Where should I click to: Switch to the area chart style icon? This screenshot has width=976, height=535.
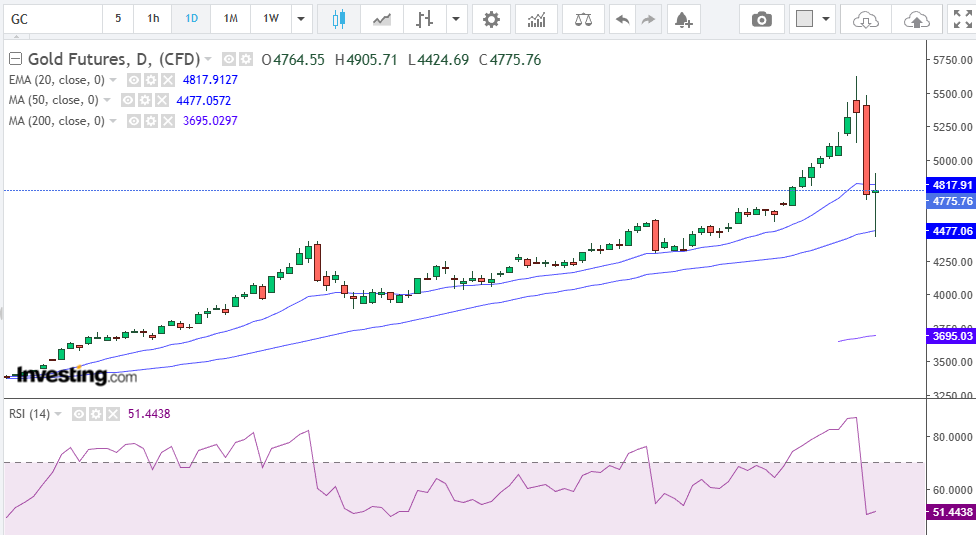381,19
